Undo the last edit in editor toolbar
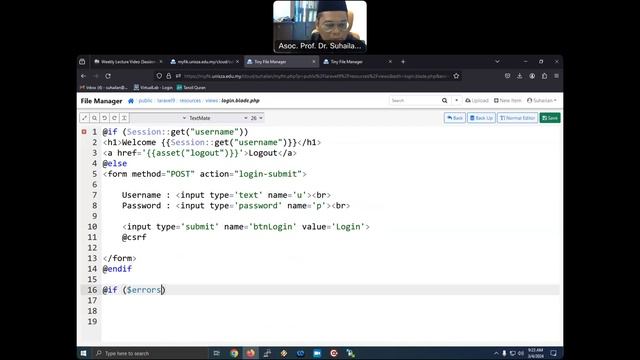The image size is (640, 360). (x=104, y=118)
